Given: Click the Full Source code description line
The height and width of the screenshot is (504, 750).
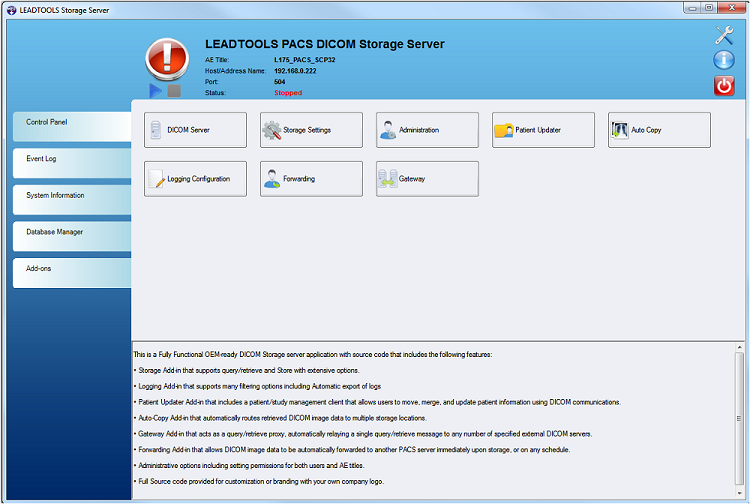Looking at the screenshot, I should (x=261, y=482).
